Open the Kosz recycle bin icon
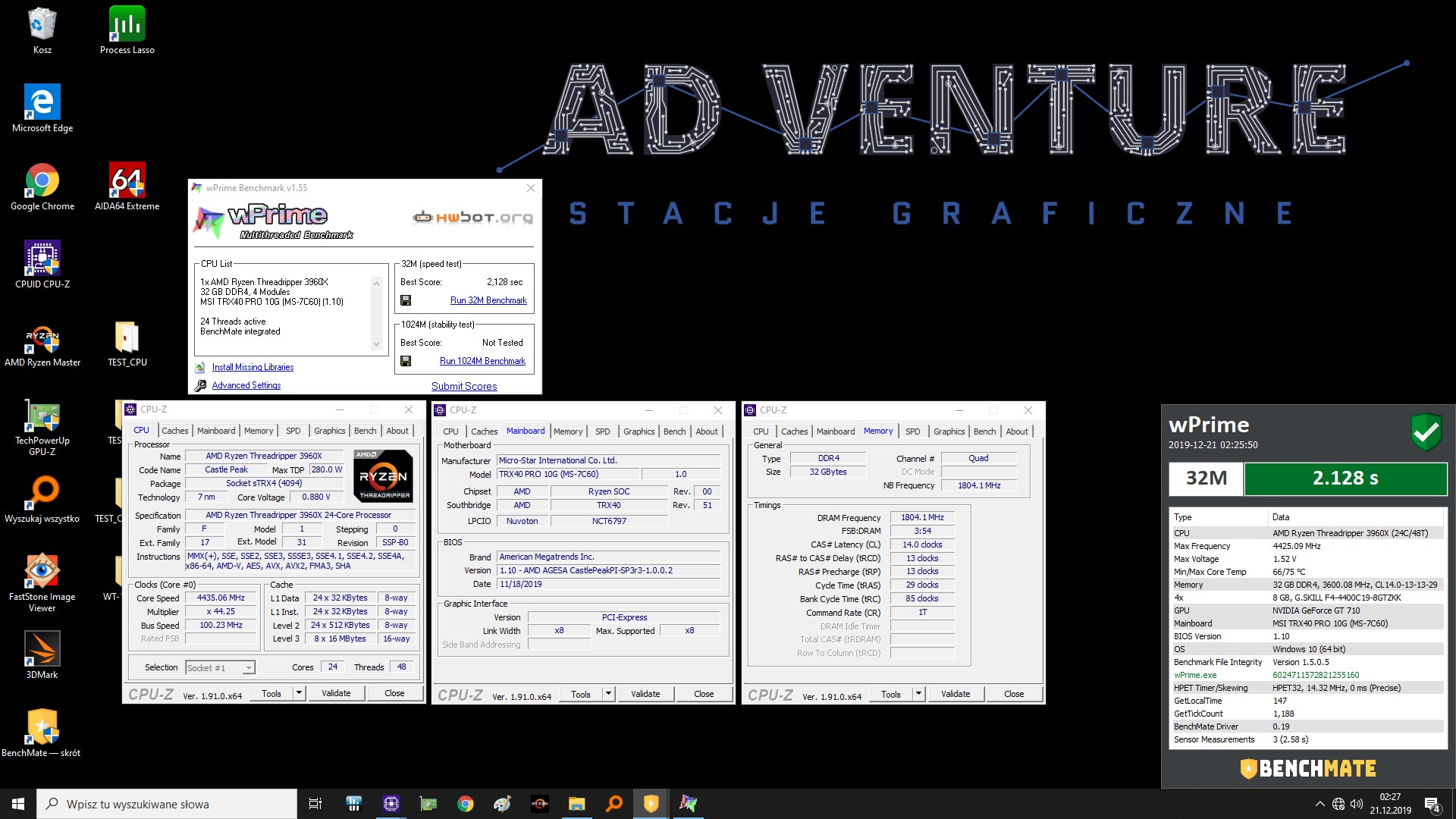 click(42, 30)
